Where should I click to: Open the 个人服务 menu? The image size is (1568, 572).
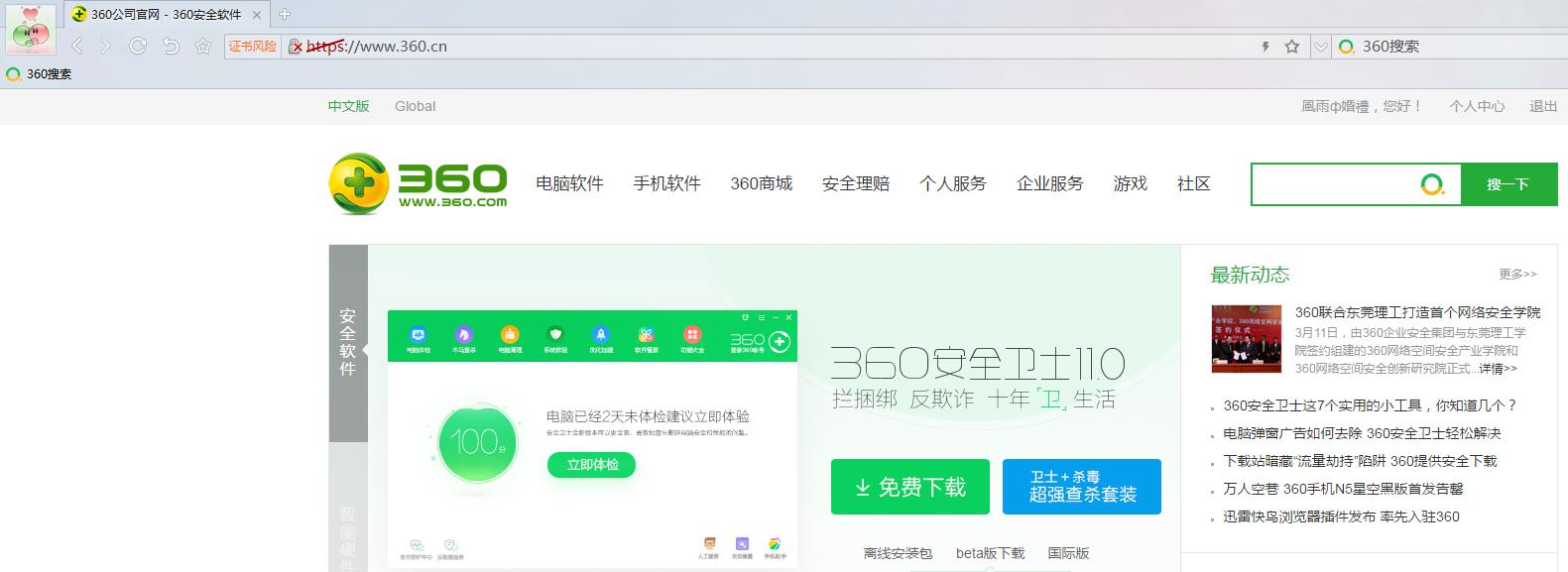coord(952,183)
